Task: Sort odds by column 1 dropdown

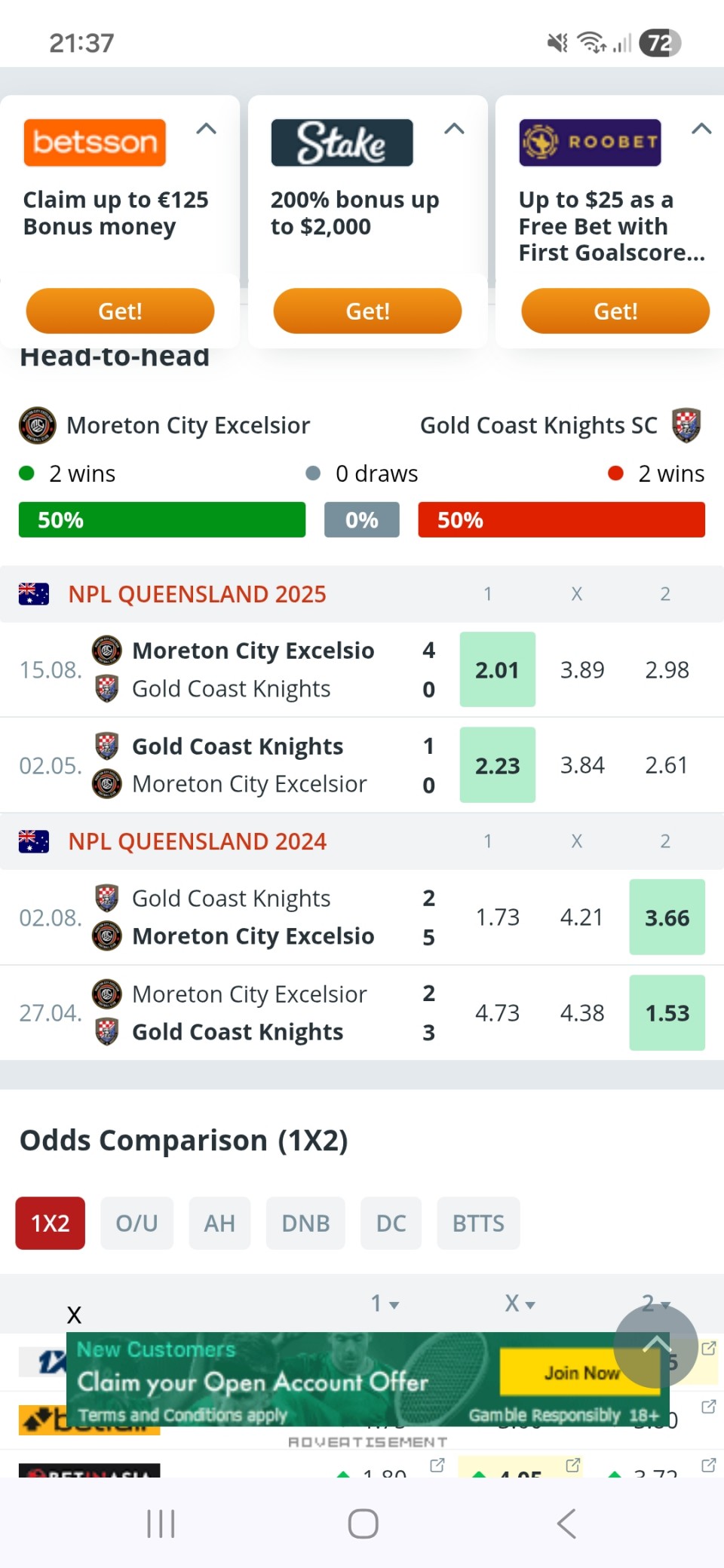Action: (x=384, y=1303)
